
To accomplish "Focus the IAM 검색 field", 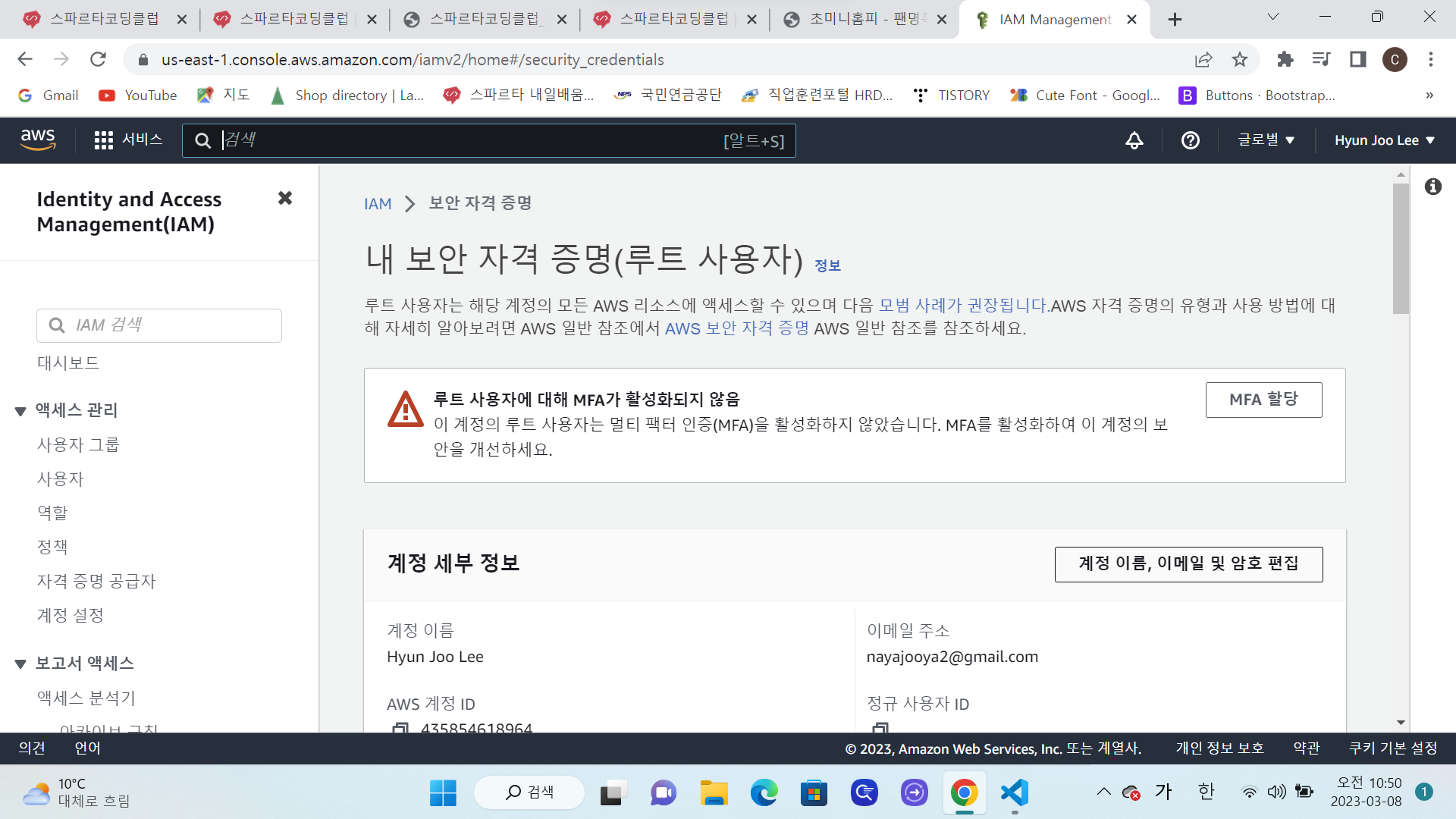I will coord(159,325).
